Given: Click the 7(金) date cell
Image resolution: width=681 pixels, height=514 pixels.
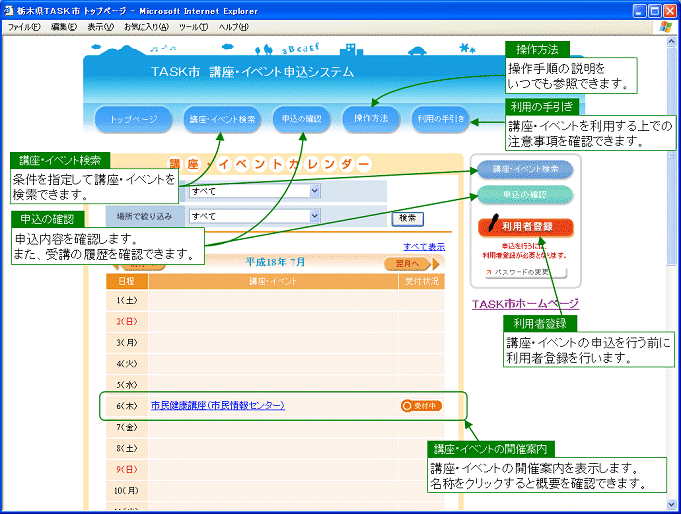Looking at the screenshot, I should pos(127,427).
